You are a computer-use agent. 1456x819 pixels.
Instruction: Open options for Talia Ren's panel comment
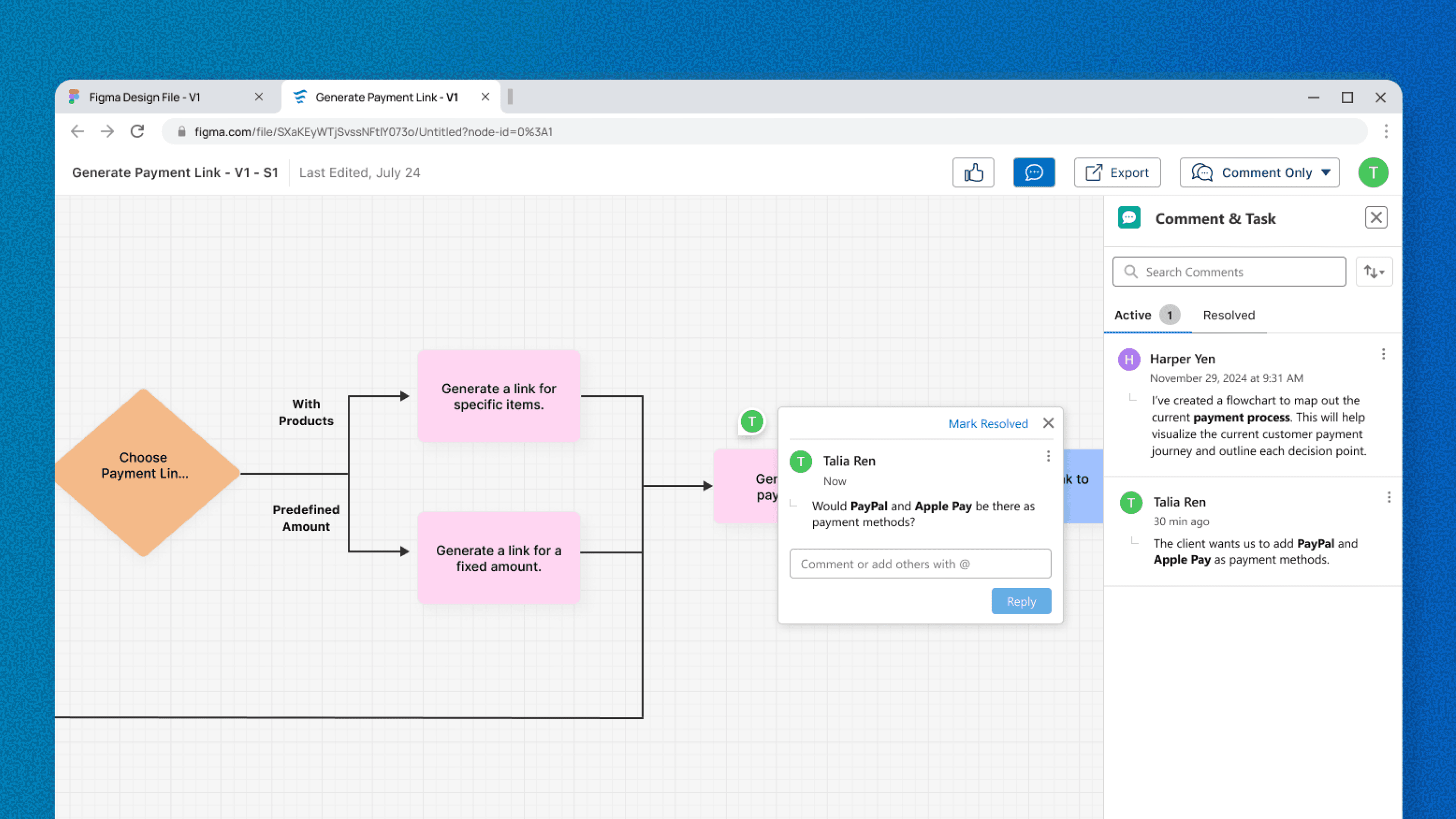(1388, 497)
